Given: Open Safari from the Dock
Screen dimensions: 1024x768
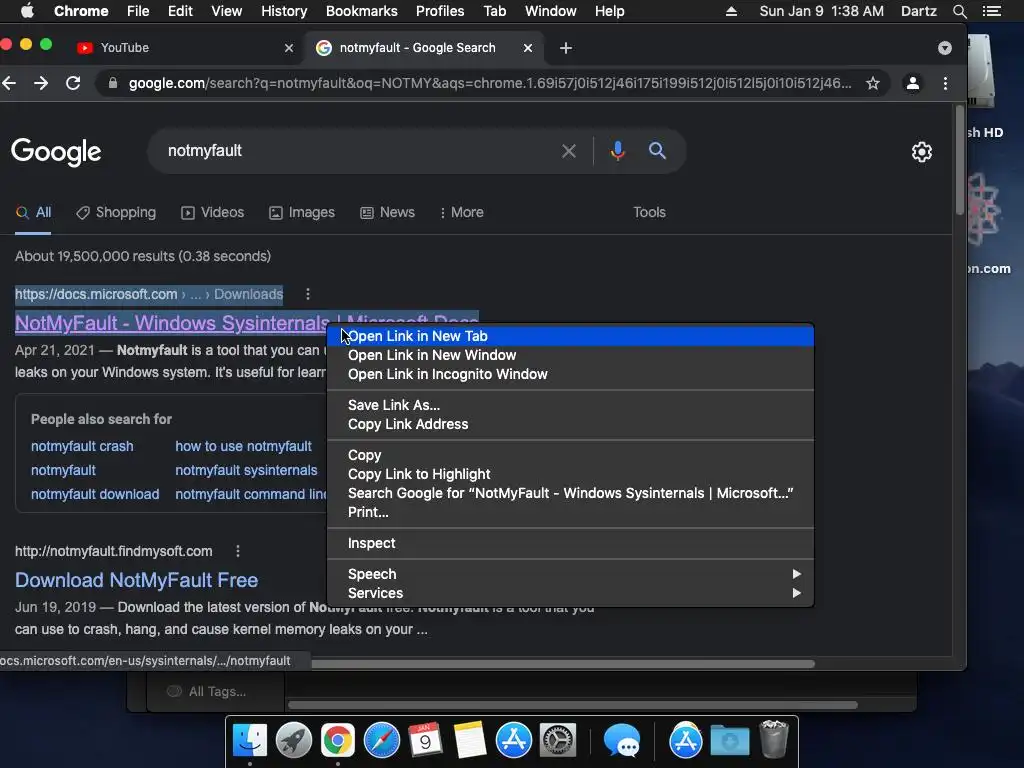Looking at the screenshot, I should pos(381,740).
